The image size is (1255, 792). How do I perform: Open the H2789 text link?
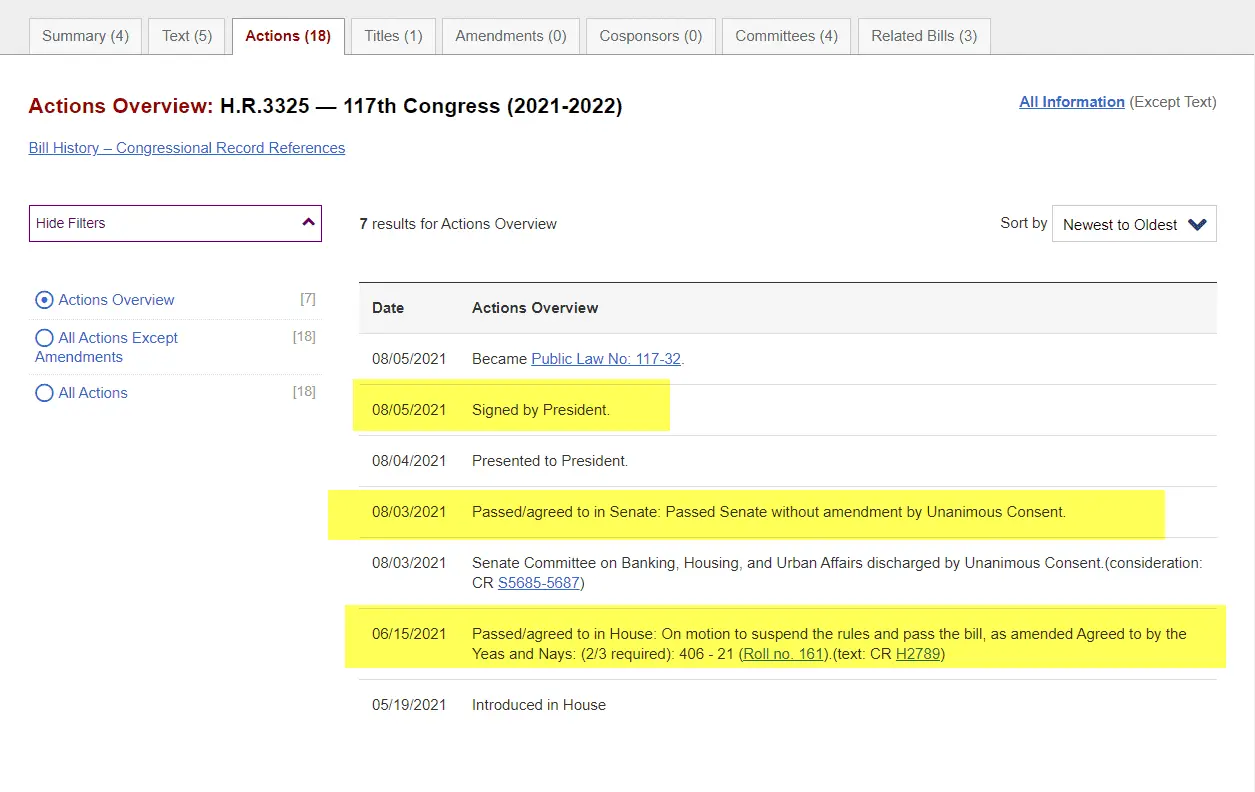point(917,654)
